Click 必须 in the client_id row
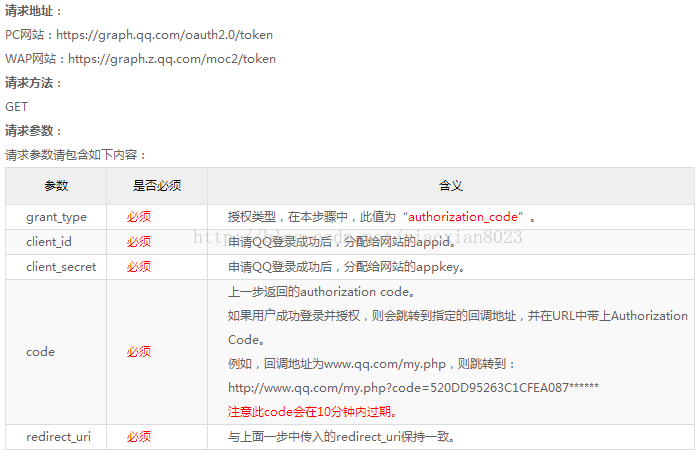698x452 pixels. point(138,242)
